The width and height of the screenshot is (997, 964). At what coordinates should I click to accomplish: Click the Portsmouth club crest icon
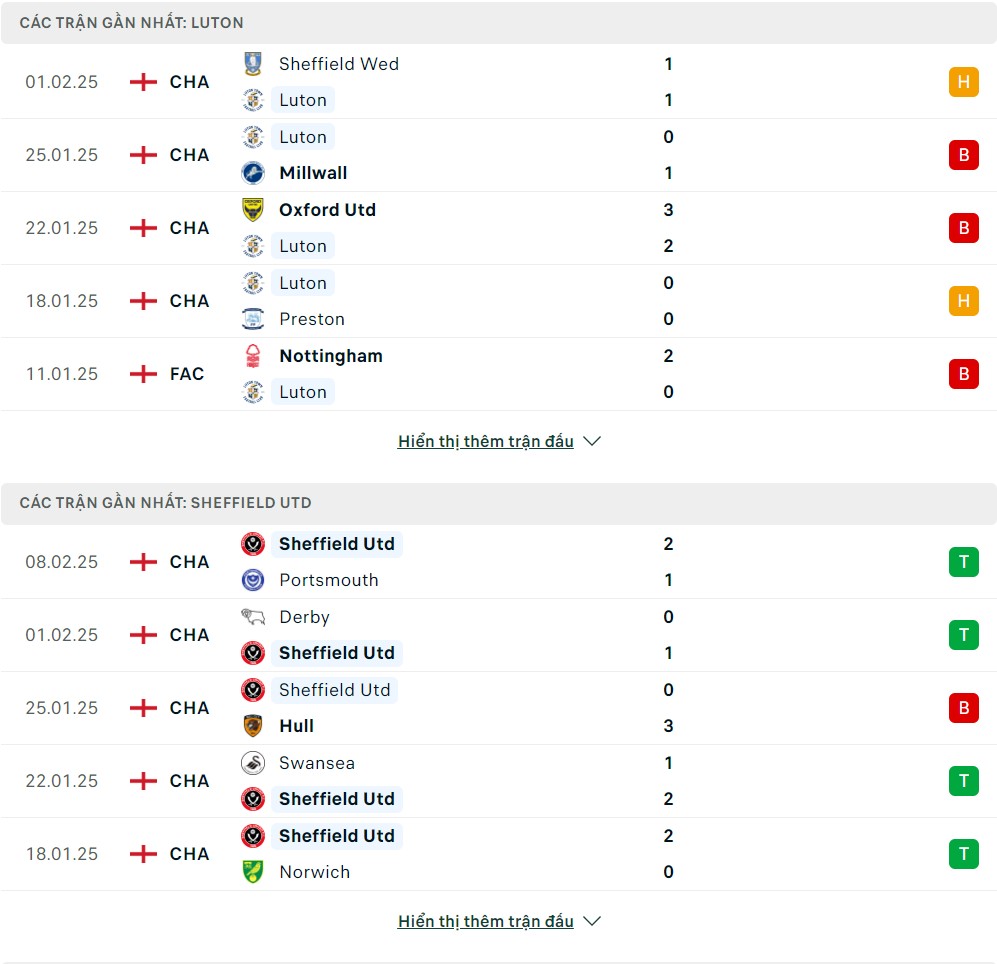(x=253, y=580)
